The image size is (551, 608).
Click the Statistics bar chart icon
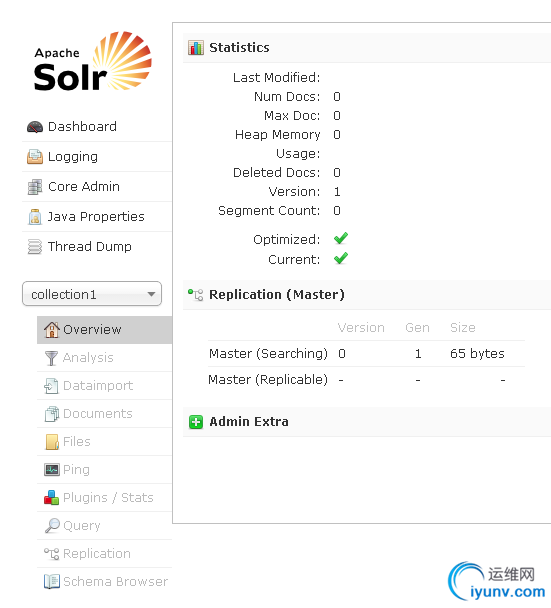(196, 48)
